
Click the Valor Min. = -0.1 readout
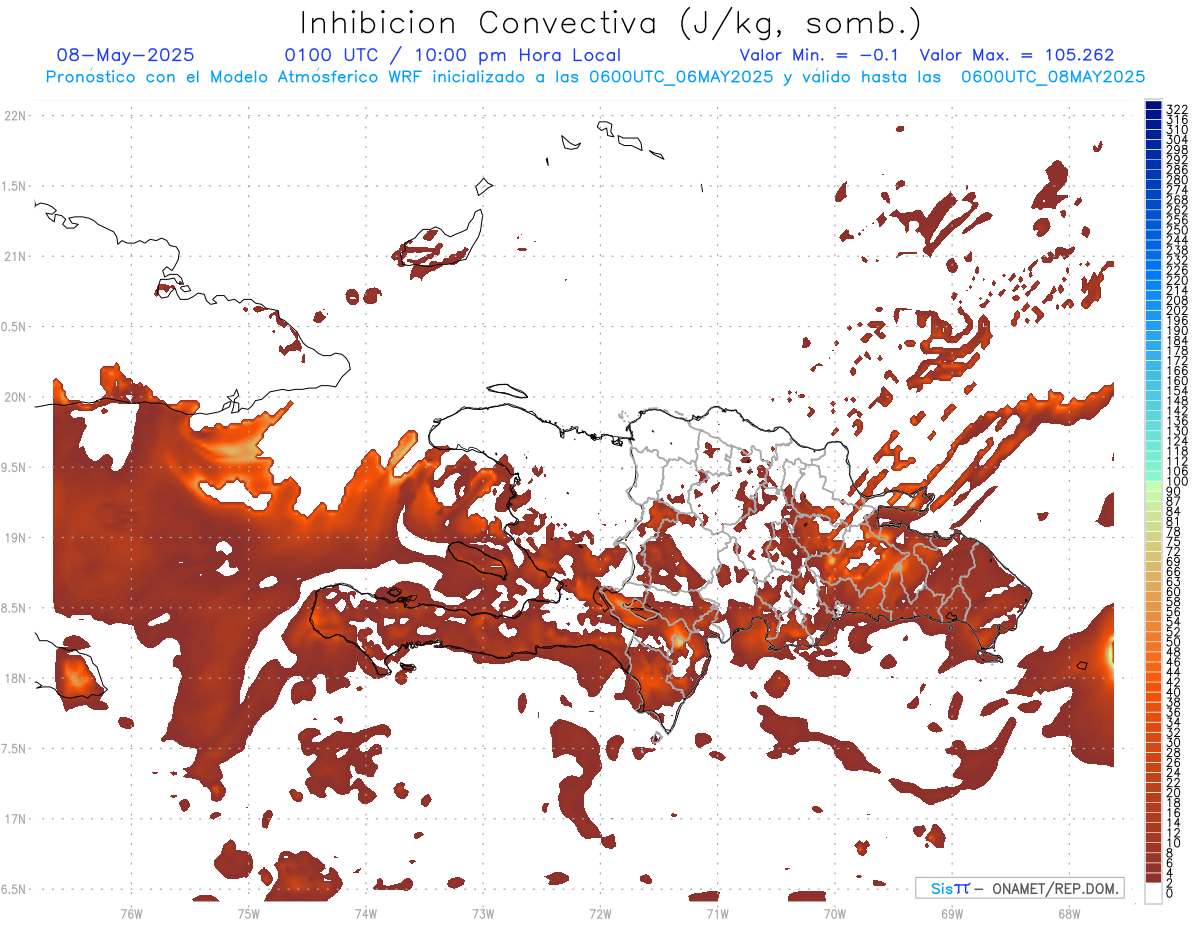819,55
